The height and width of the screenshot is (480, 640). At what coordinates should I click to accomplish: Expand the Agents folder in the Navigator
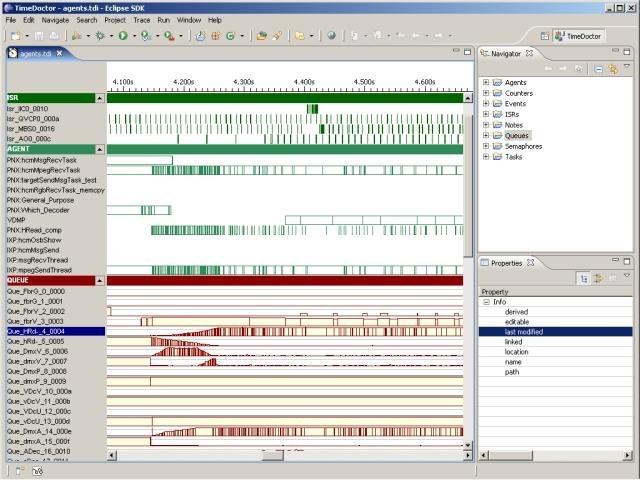click(x=486, y=82)
